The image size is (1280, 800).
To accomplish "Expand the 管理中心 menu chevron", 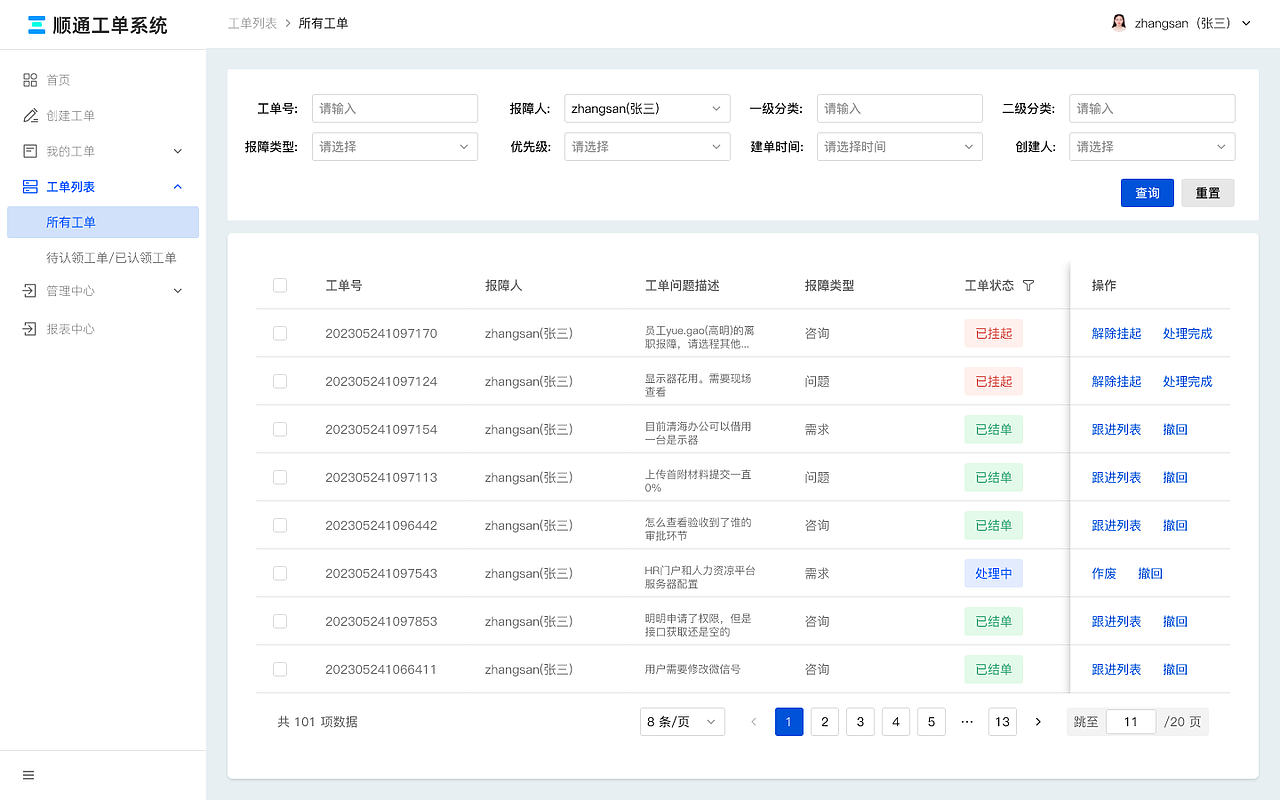I will (x=178, y=291).
